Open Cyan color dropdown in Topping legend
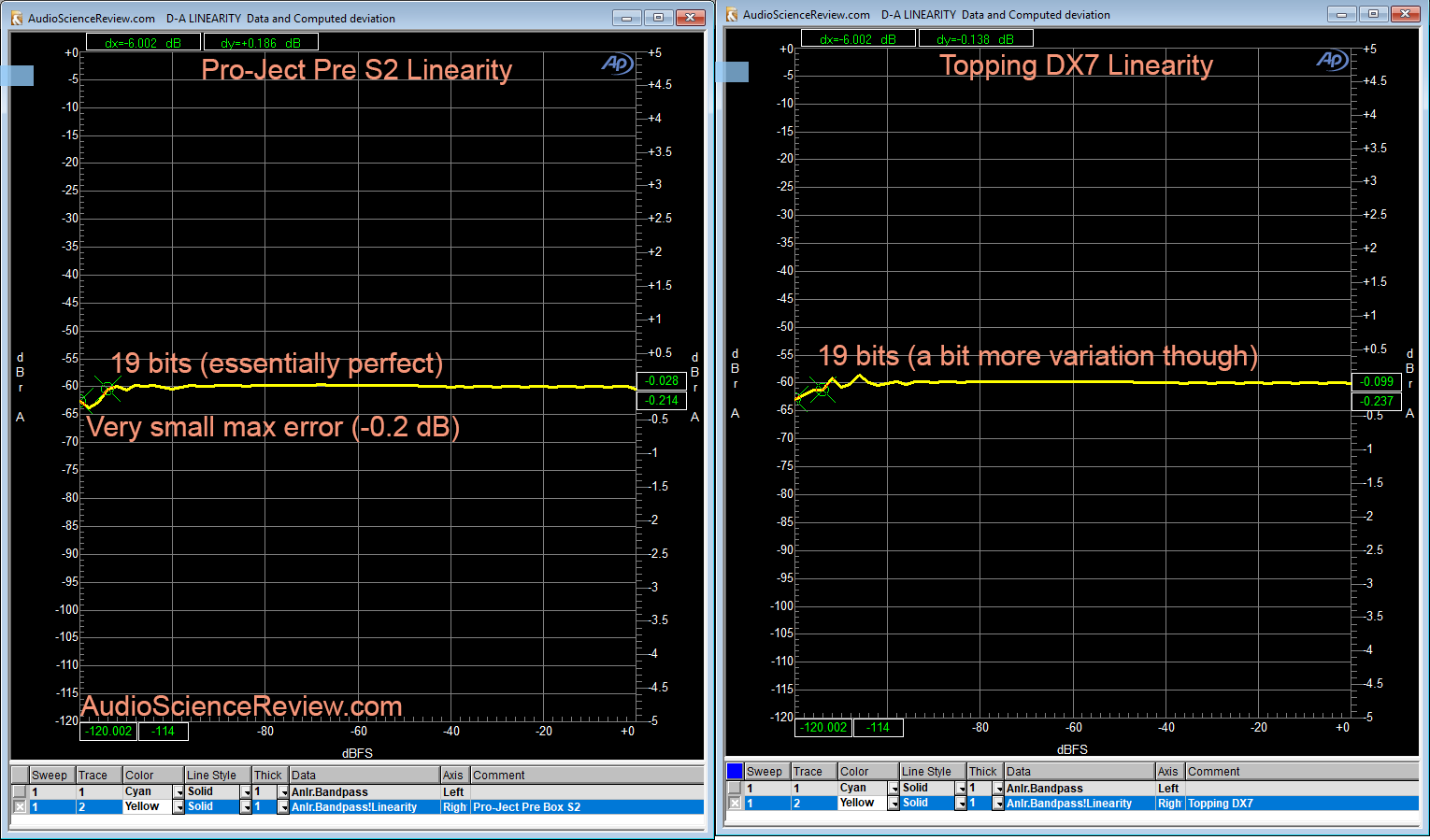The width and height of the screenshot is (1430, 840). (x=894, y=789)
